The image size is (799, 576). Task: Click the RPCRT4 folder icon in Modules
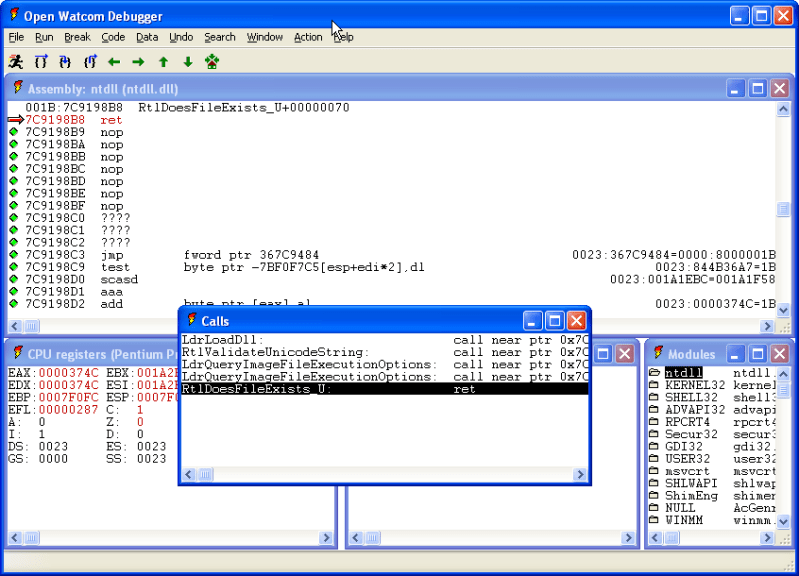tap(654, 422)
